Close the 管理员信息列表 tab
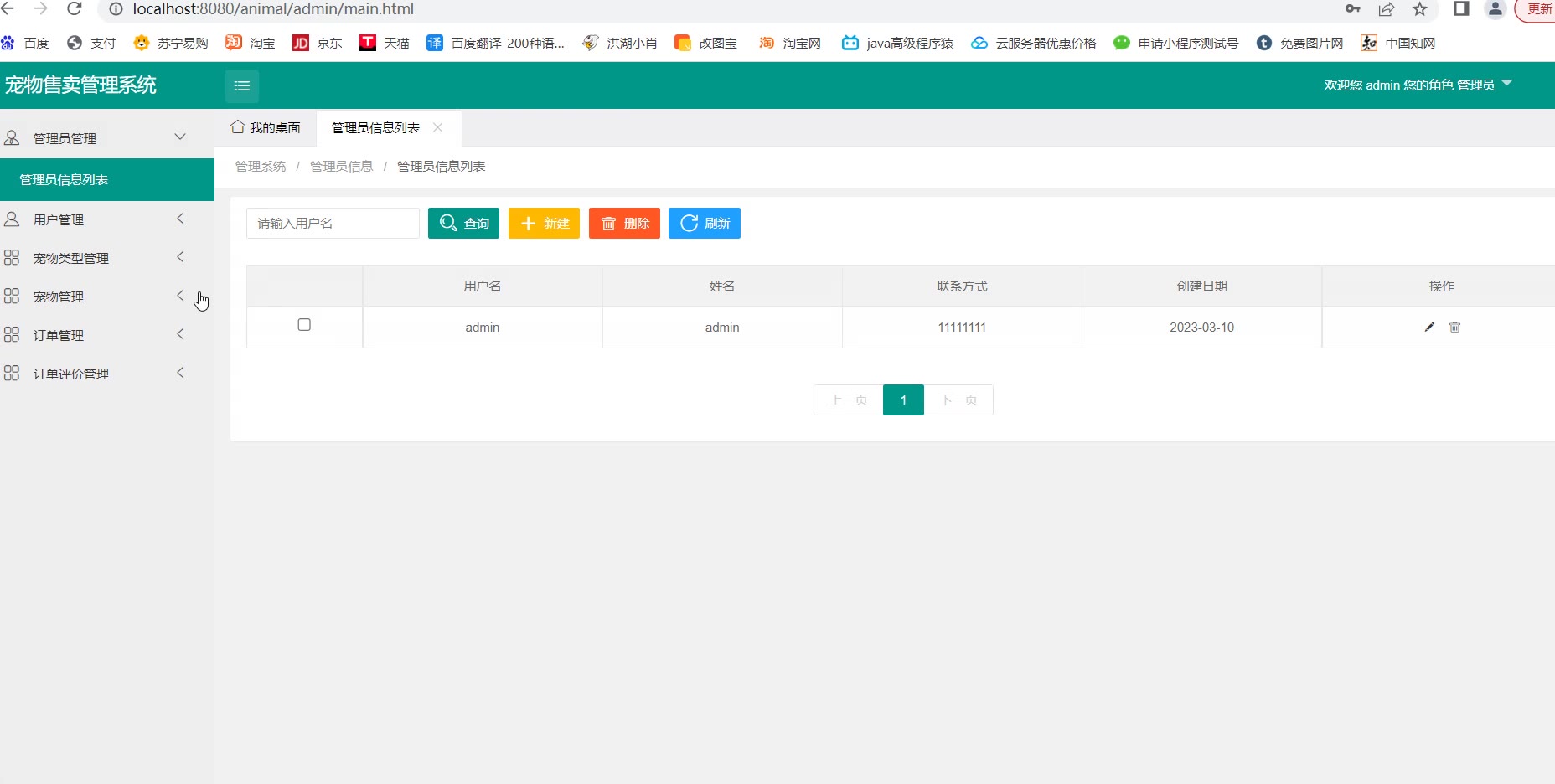 437,127
